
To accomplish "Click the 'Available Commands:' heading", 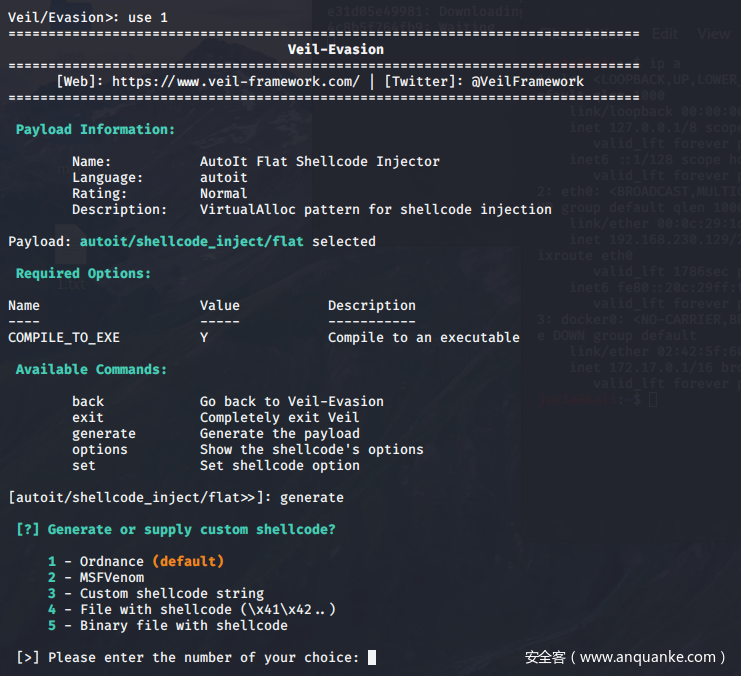I will pyautogui.click(x=91, y=369).
